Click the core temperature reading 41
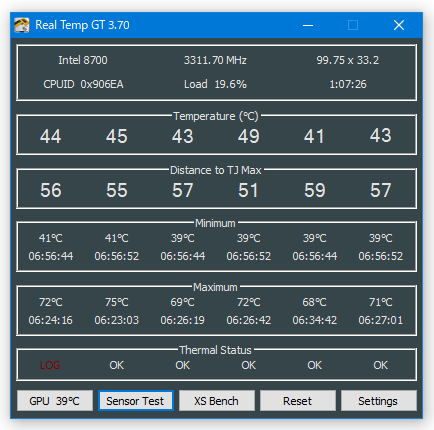Image resolution: width=434 pixels, height=430 pixels. coord(314,136)
